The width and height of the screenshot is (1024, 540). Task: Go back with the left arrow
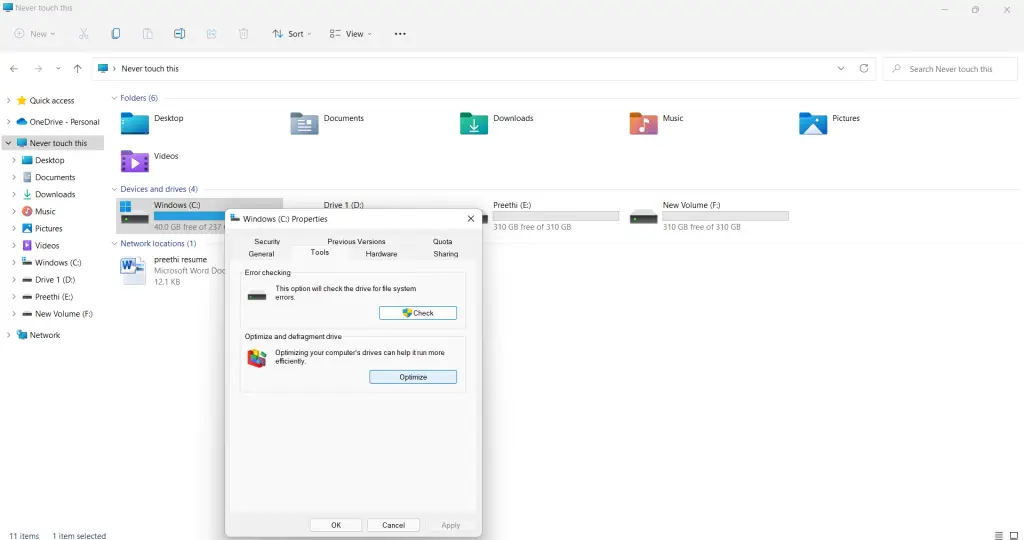click(x=14, y=69)
